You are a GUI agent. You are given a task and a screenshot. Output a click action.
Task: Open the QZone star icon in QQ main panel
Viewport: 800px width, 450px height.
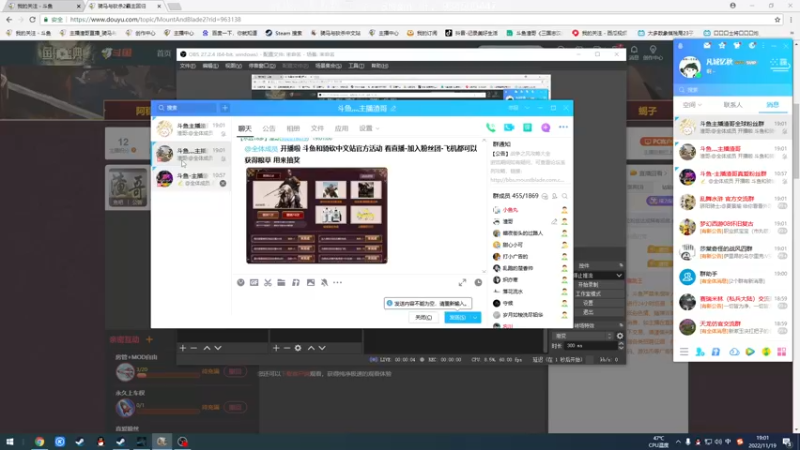pyautogui.click(x=722, y=45)
